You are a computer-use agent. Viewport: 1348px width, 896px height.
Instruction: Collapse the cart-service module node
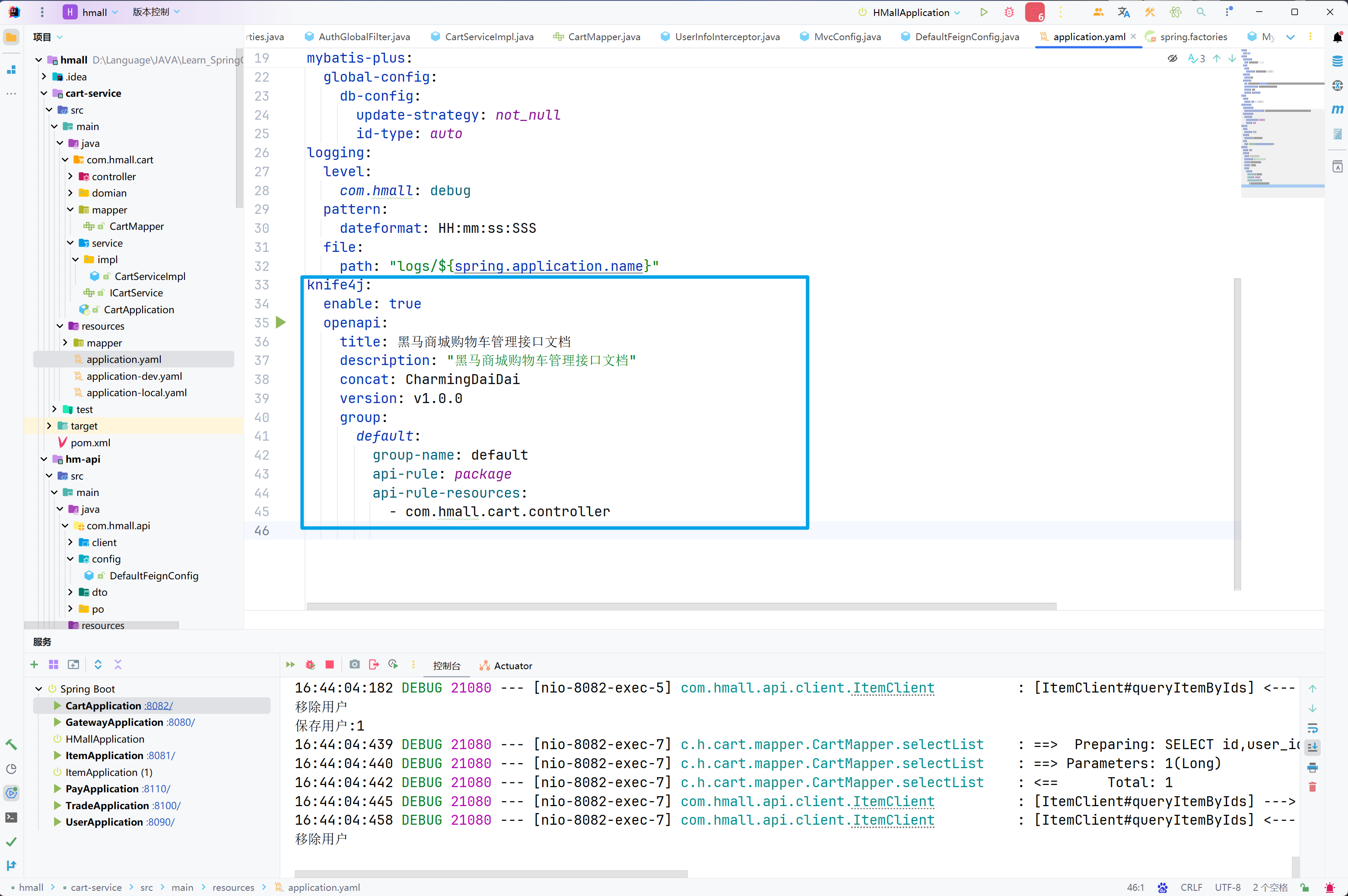tap(44, 93)
